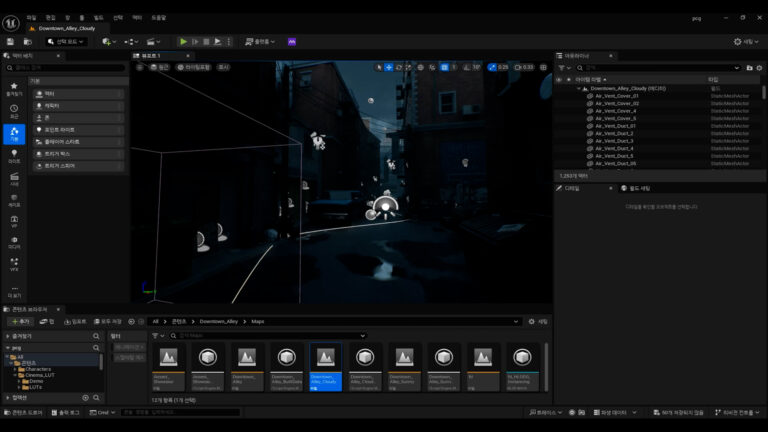Toggle grid snapping in the viewport toolbar
Screen dimensions: 768x432
[445, 67]
